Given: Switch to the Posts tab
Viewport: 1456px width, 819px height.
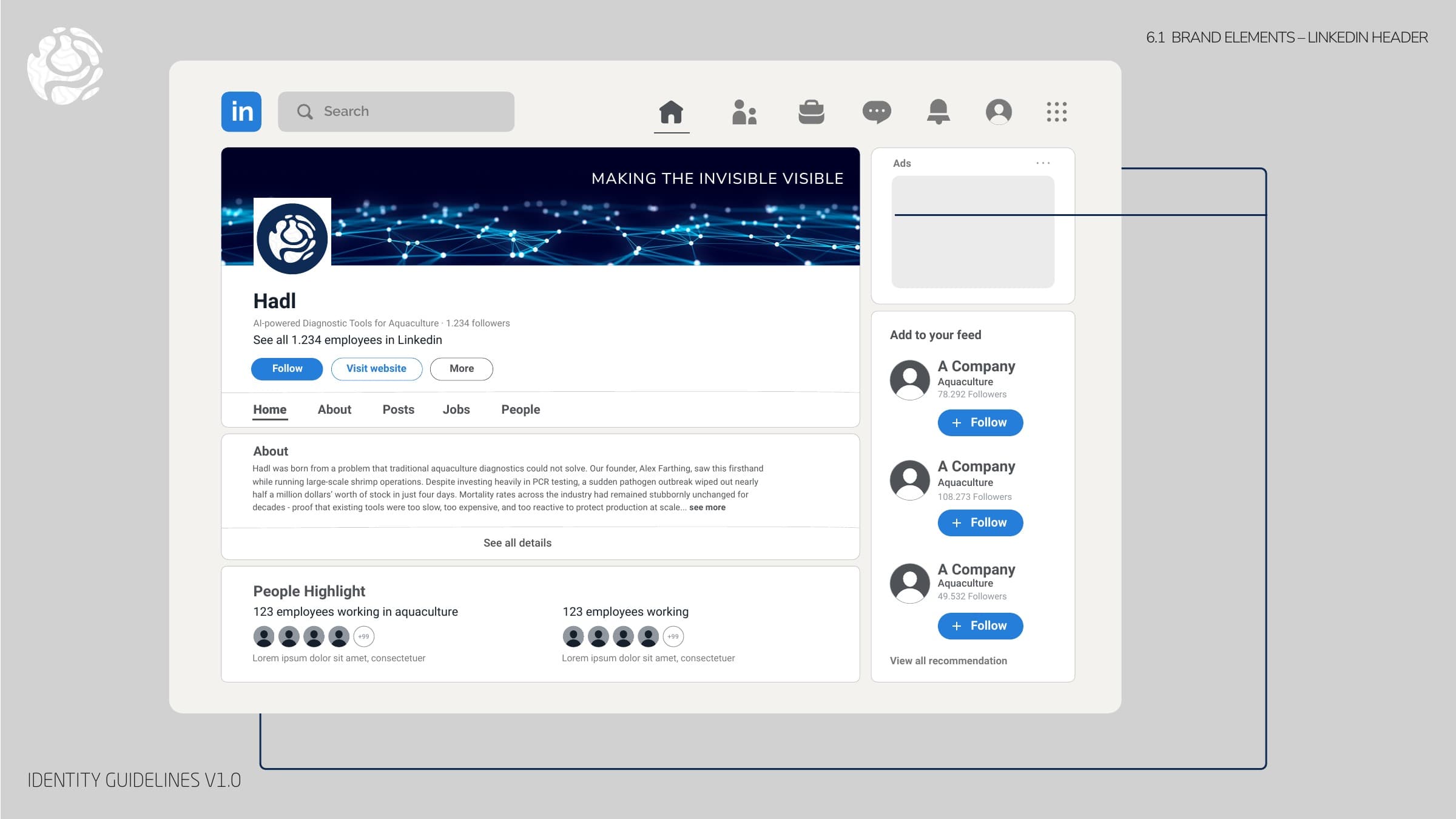Looking at the screenshot, I should click(399, 409).
